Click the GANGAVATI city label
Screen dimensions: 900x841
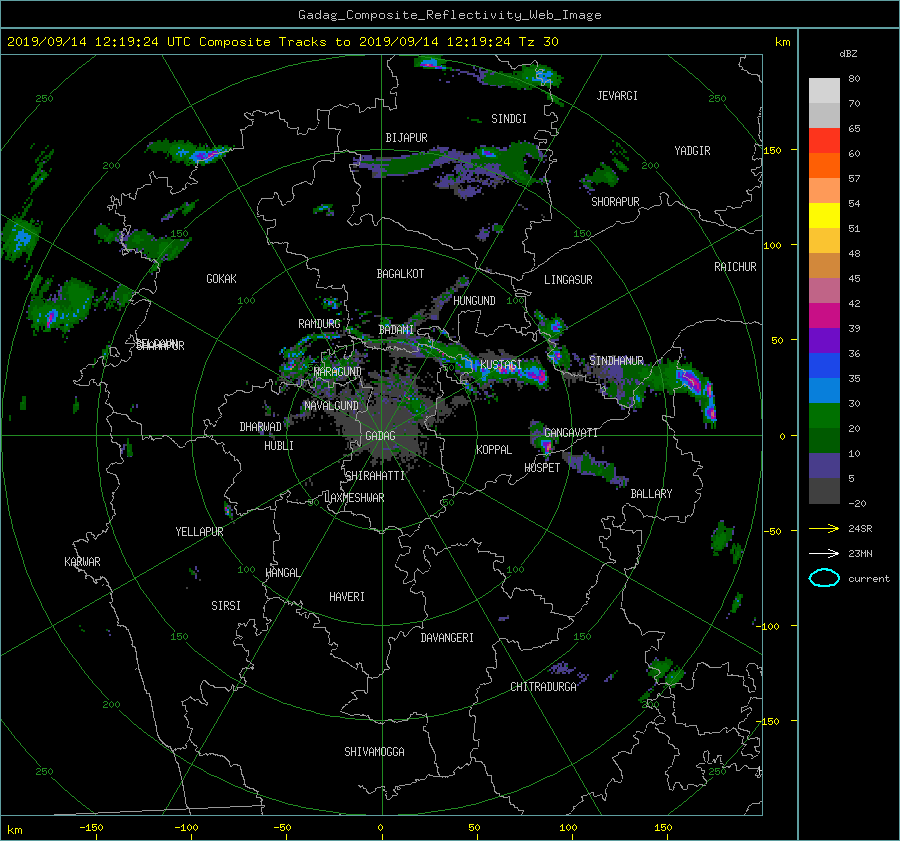tap(571, 433)
